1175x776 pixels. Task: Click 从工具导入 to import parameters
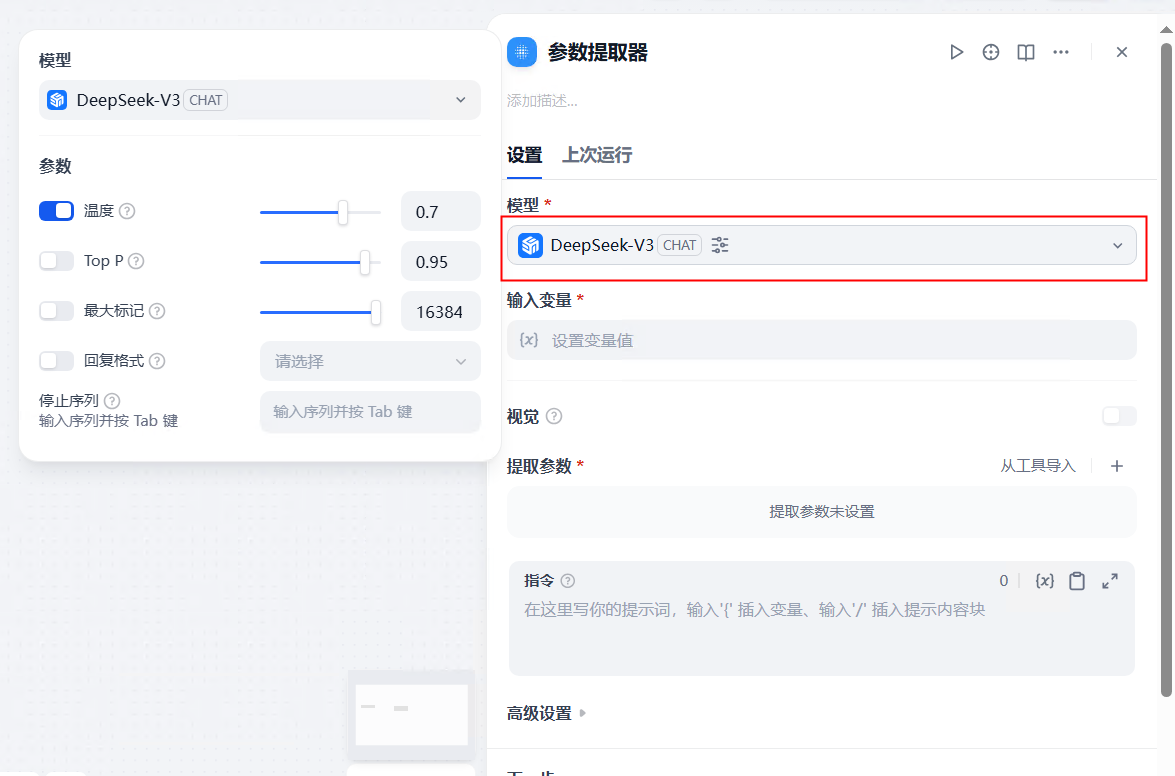tap(1038, 465)
